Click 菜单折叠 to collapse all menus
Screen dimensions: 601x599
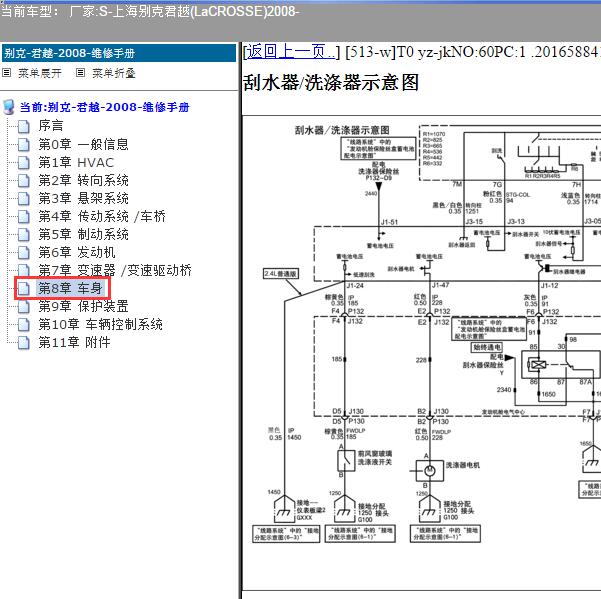(x=114, y=73)
